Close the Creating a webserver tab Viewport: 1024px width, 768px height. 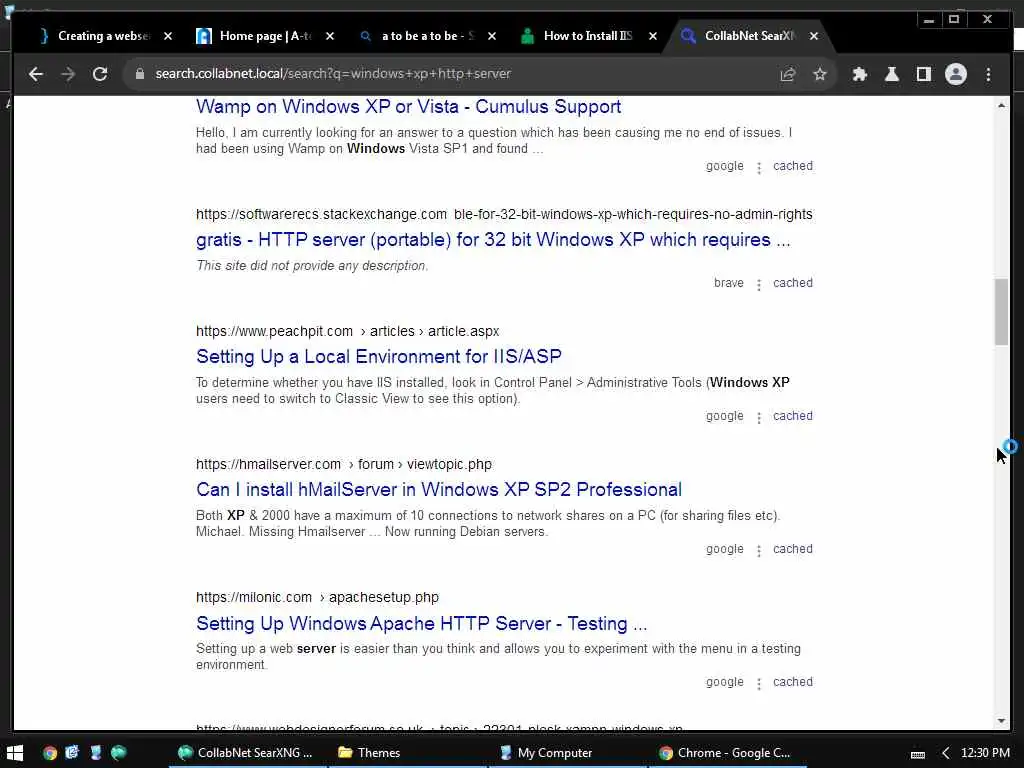(168, 36)
